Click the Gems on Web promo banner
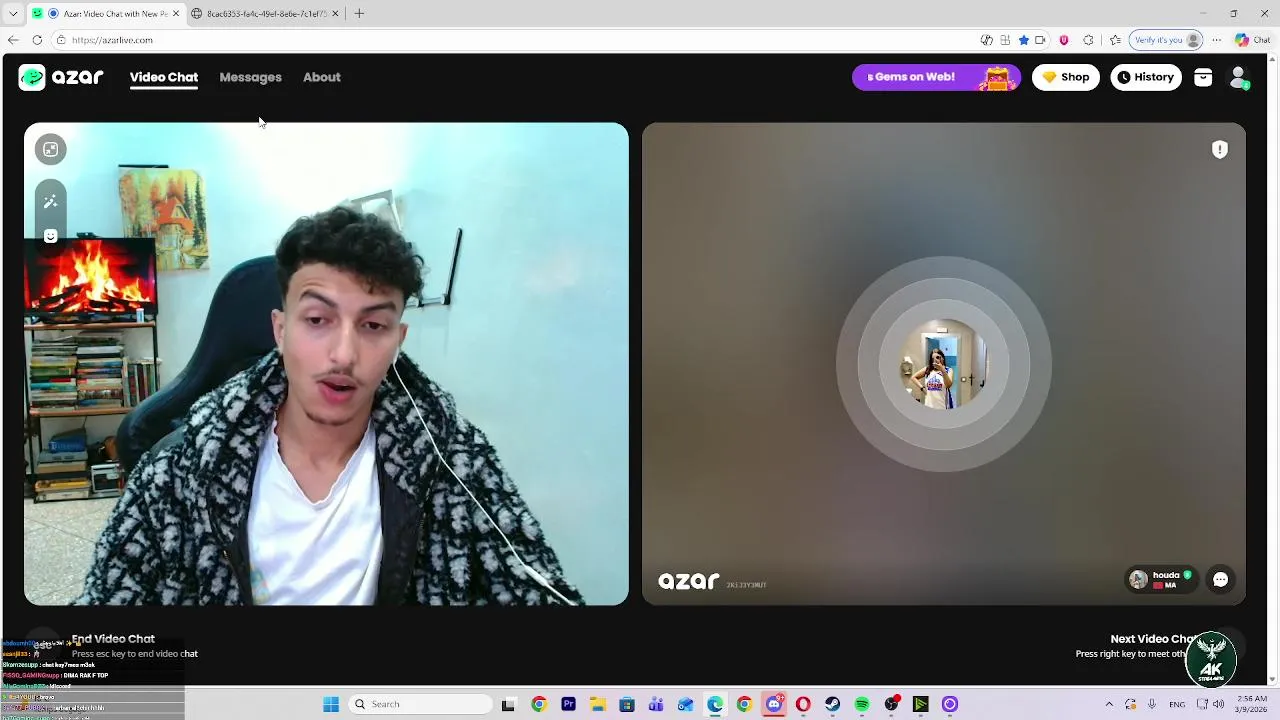Screen dimensions: 1280x720 [x=936, y=77]
